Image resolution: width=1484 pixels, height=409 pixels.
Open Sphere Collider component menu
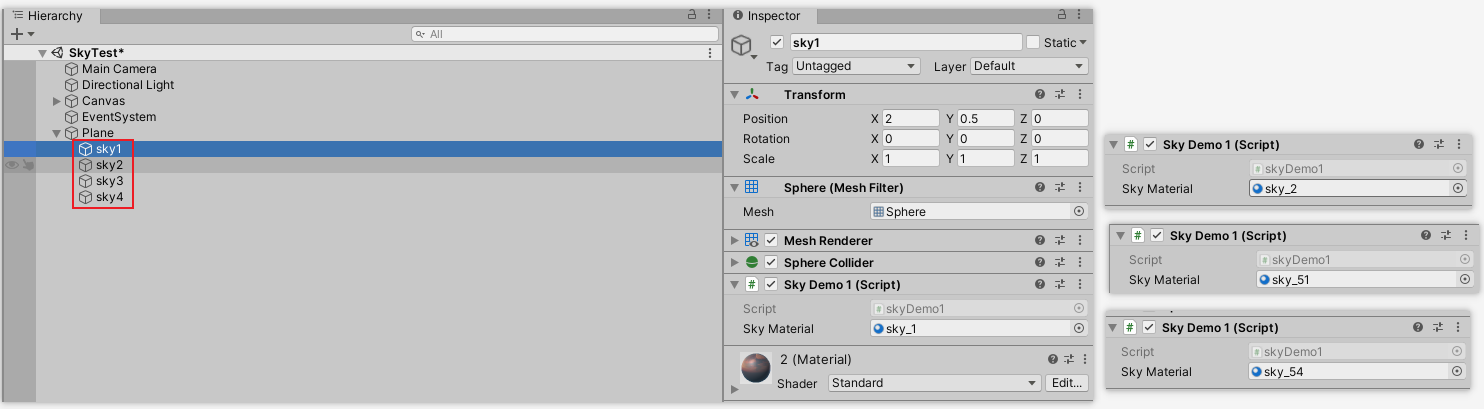1079,263
